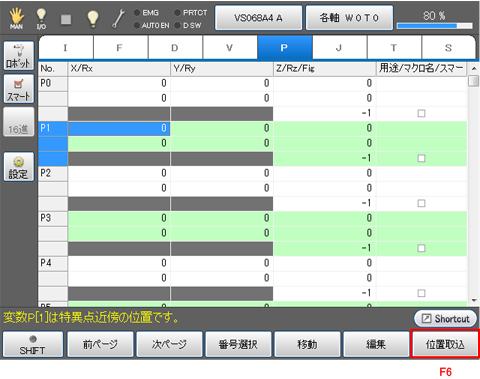Select the P2 X value cell
The height and width of the screenshot is (379, 480).
pos(119,173)
